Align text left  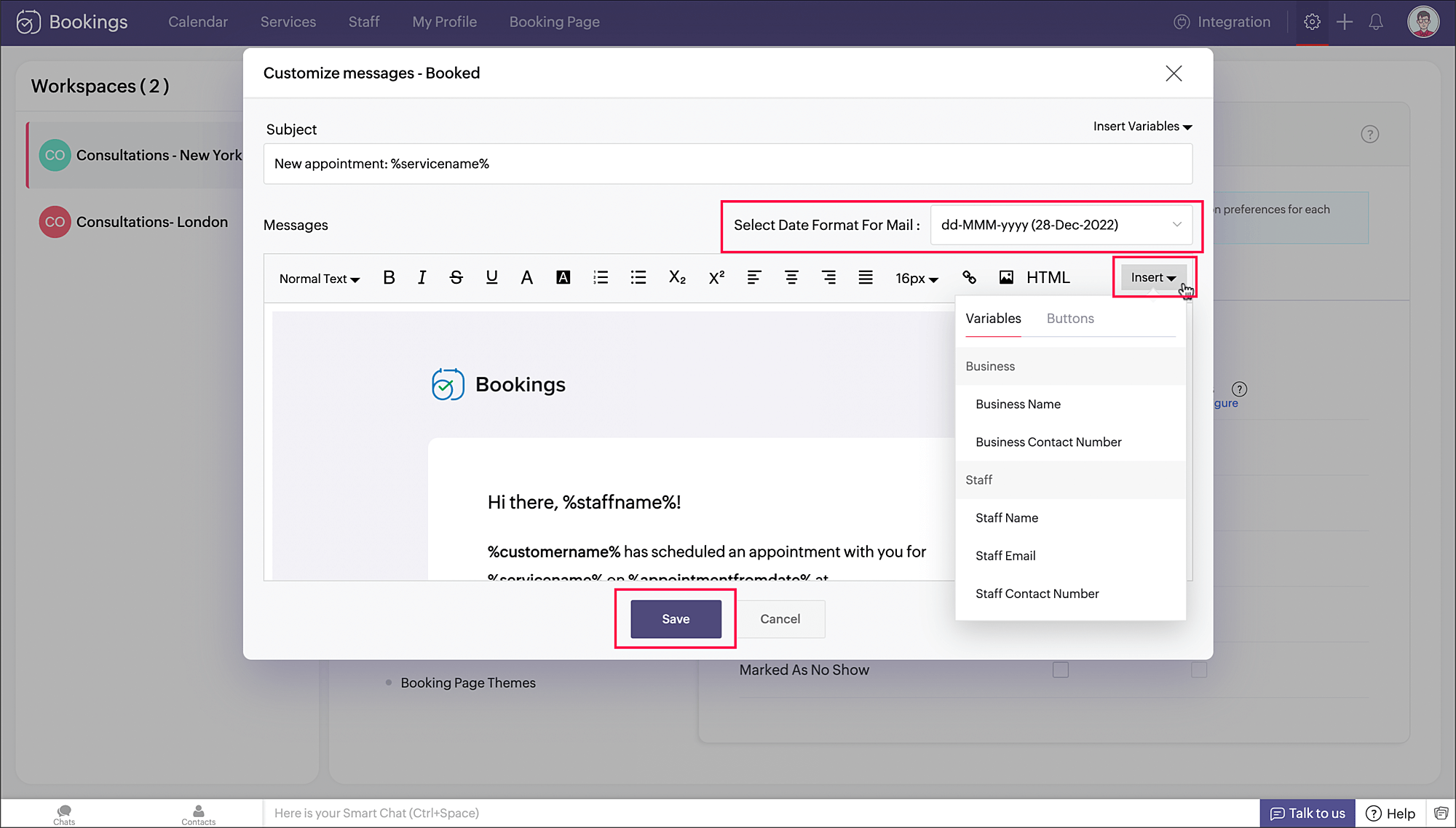click(754, 277)
